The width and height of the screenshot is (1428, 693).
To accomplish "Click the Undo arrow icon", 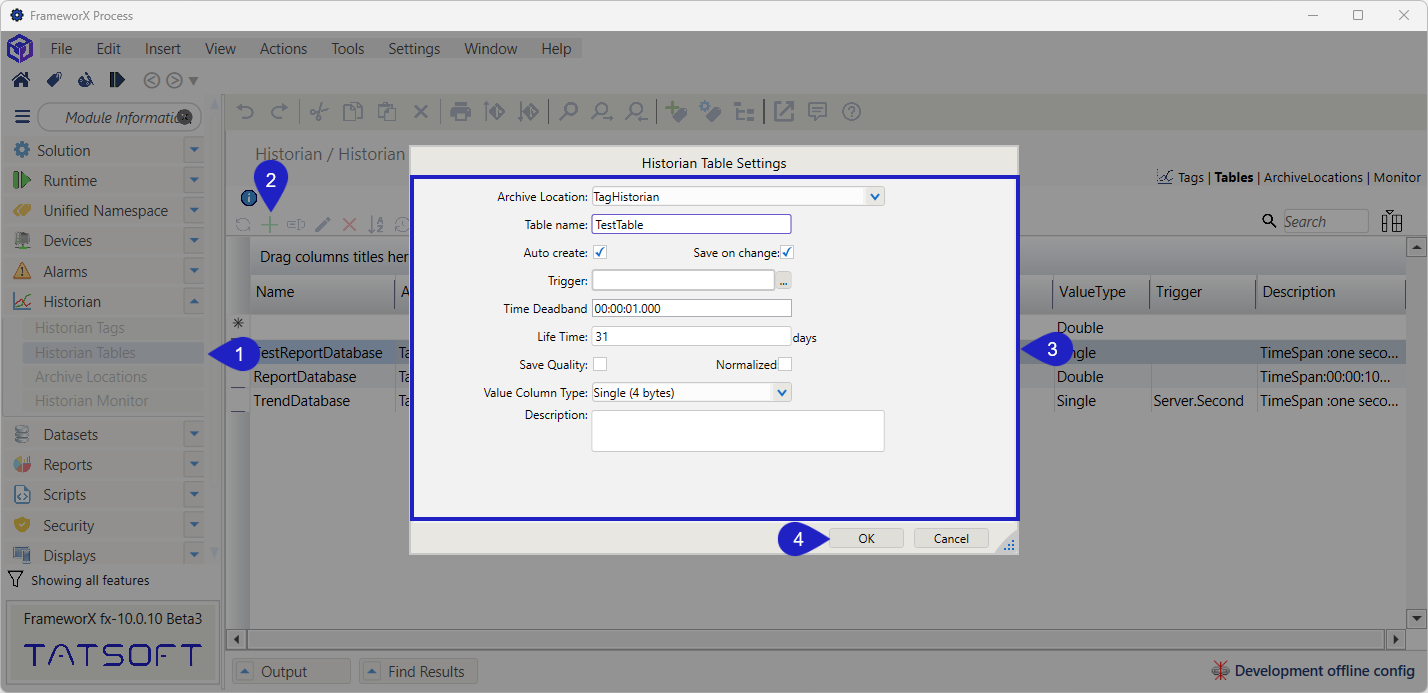I will [246, 112].
